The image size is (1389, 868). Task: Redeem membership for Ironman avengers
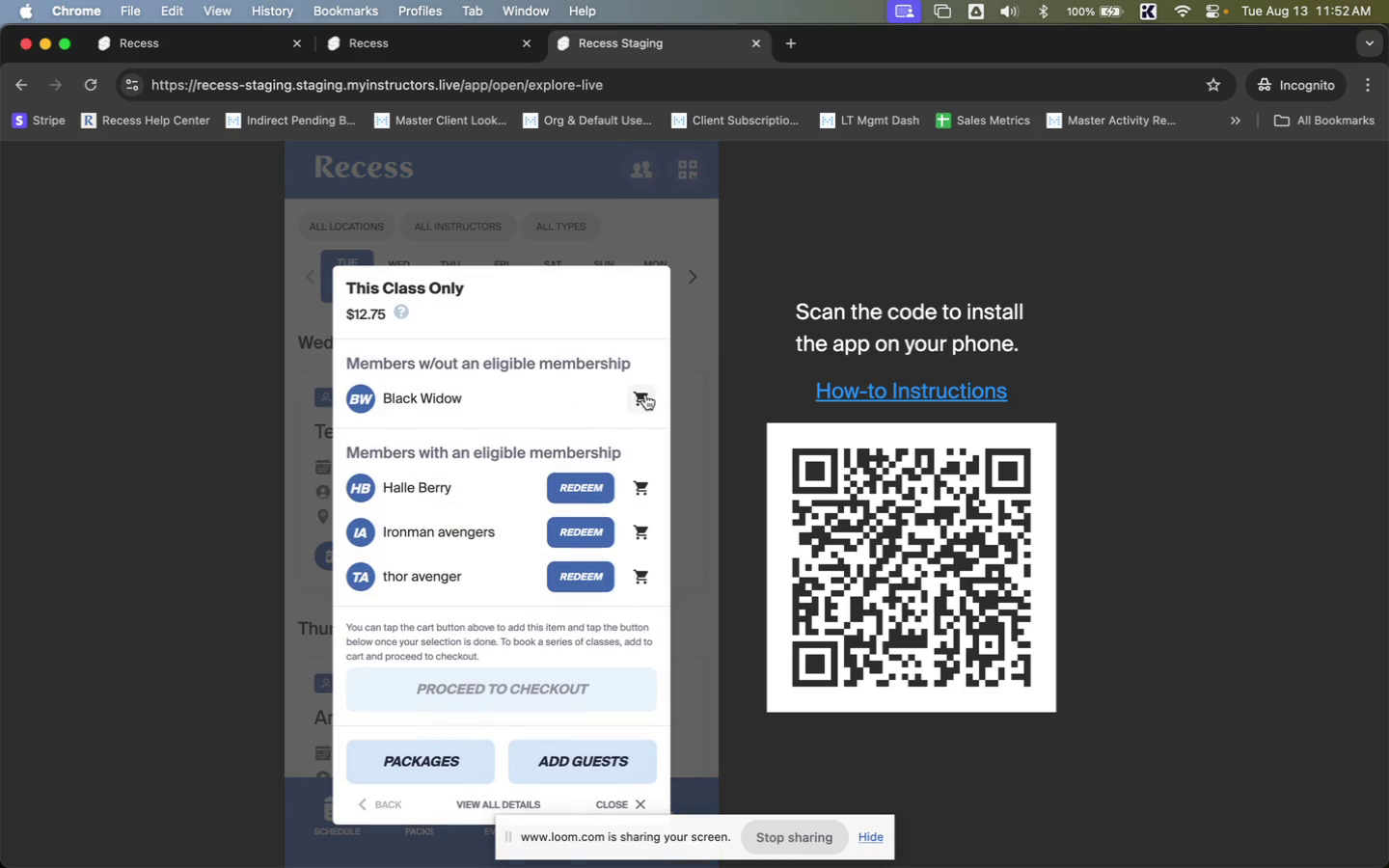coord(581,532)
